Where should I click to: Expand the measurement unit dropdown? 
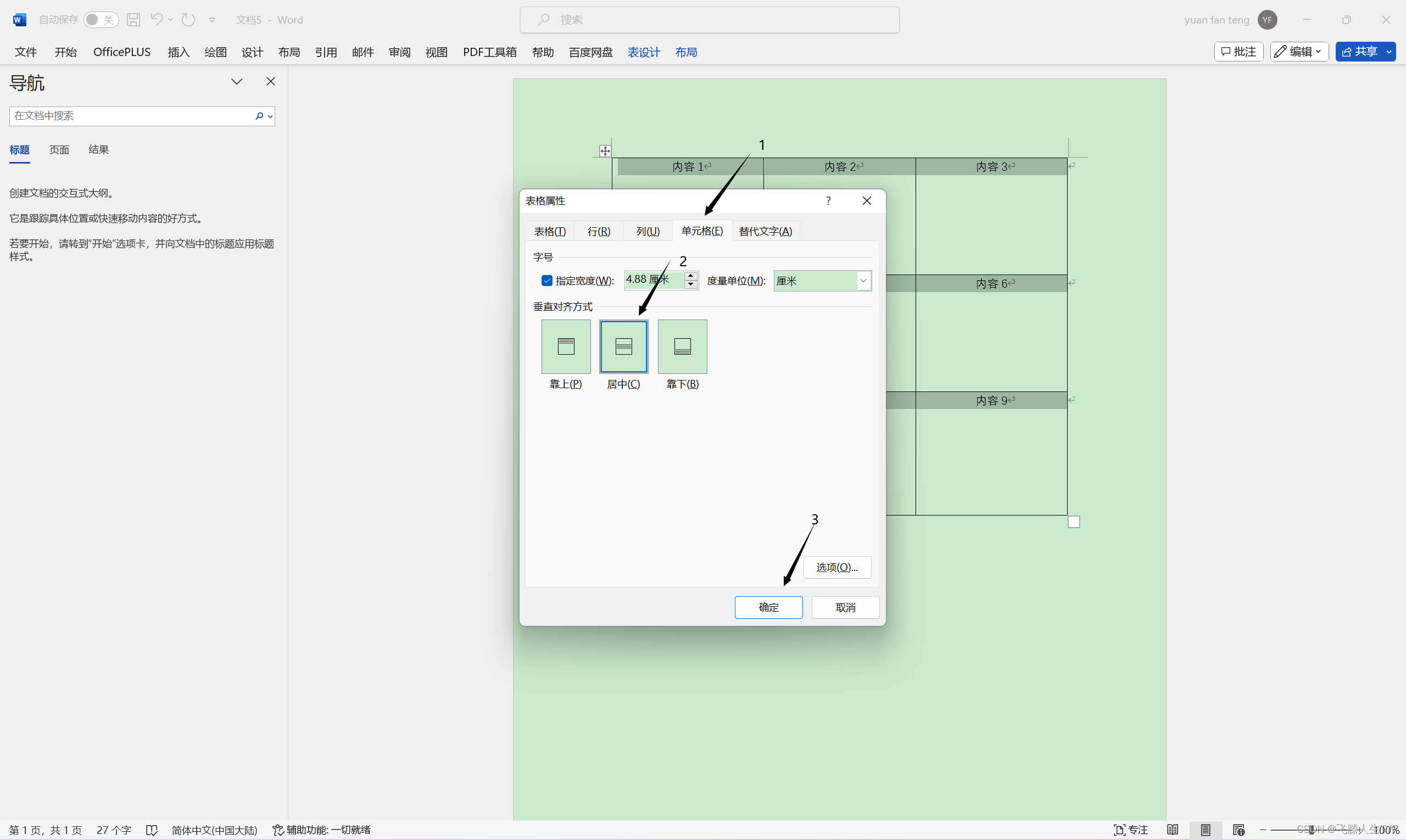pos(863,281)
